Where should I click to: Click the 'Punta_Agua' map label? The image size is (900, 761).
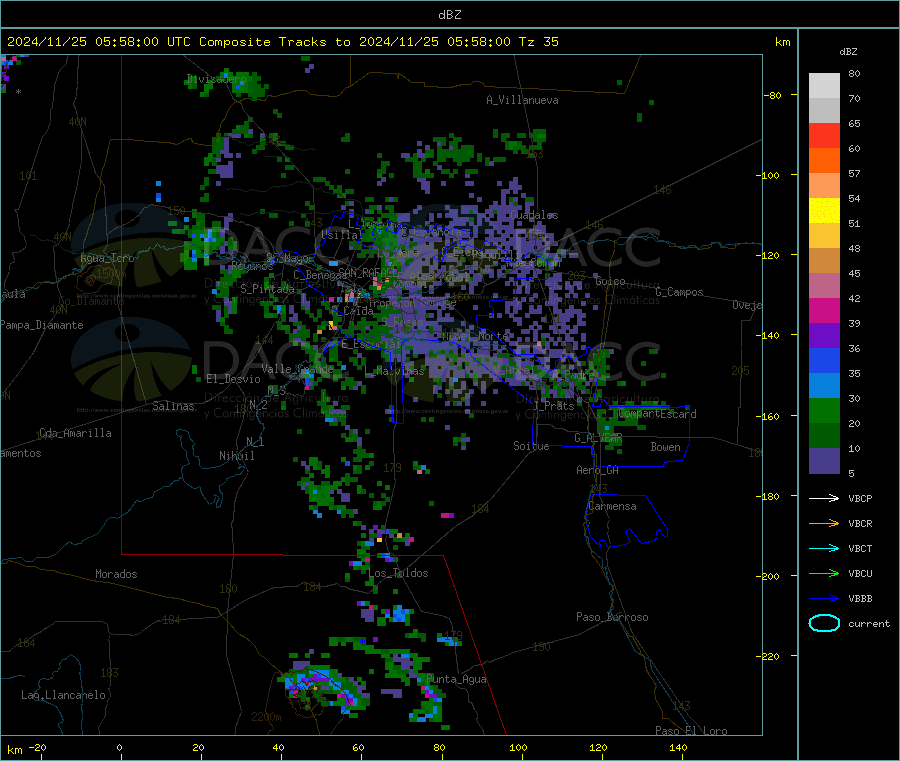(x=456, y=679)
